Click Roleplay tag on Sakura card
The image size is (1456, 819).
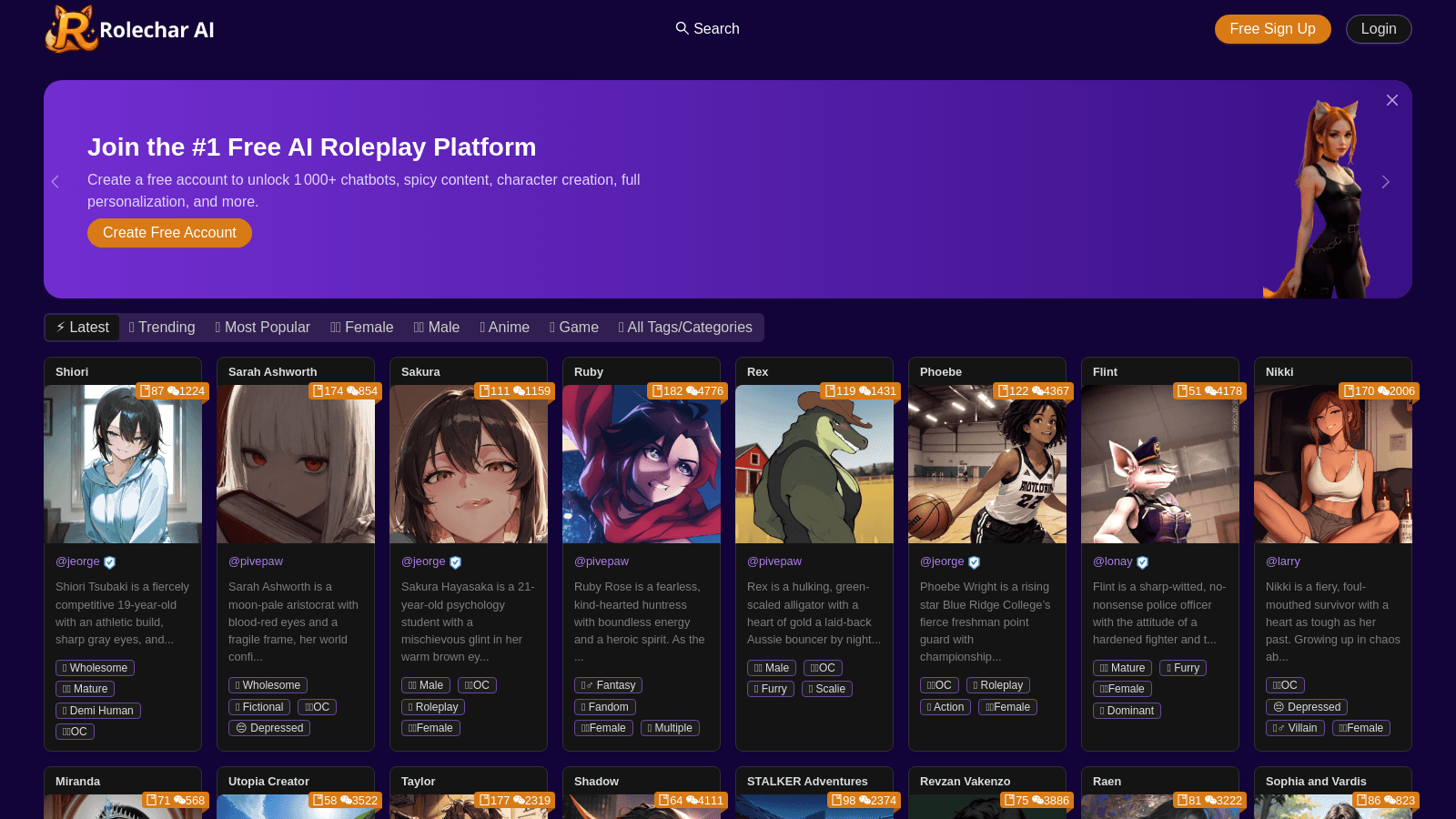433,707
